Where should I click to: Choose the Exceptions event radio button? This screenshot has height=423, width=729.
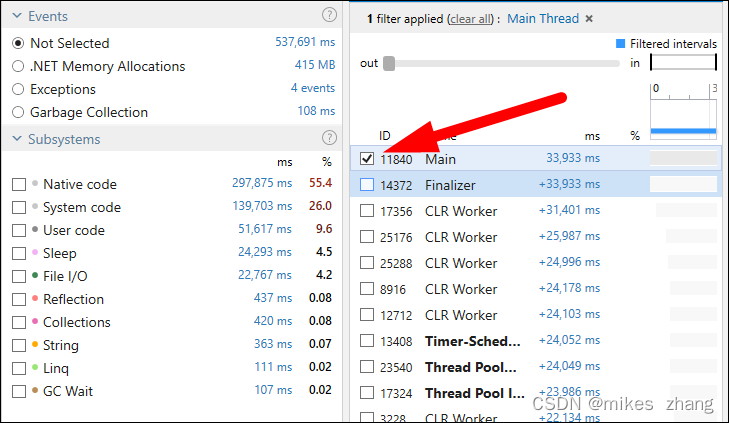pyautogui.click(x=18, y=89)
